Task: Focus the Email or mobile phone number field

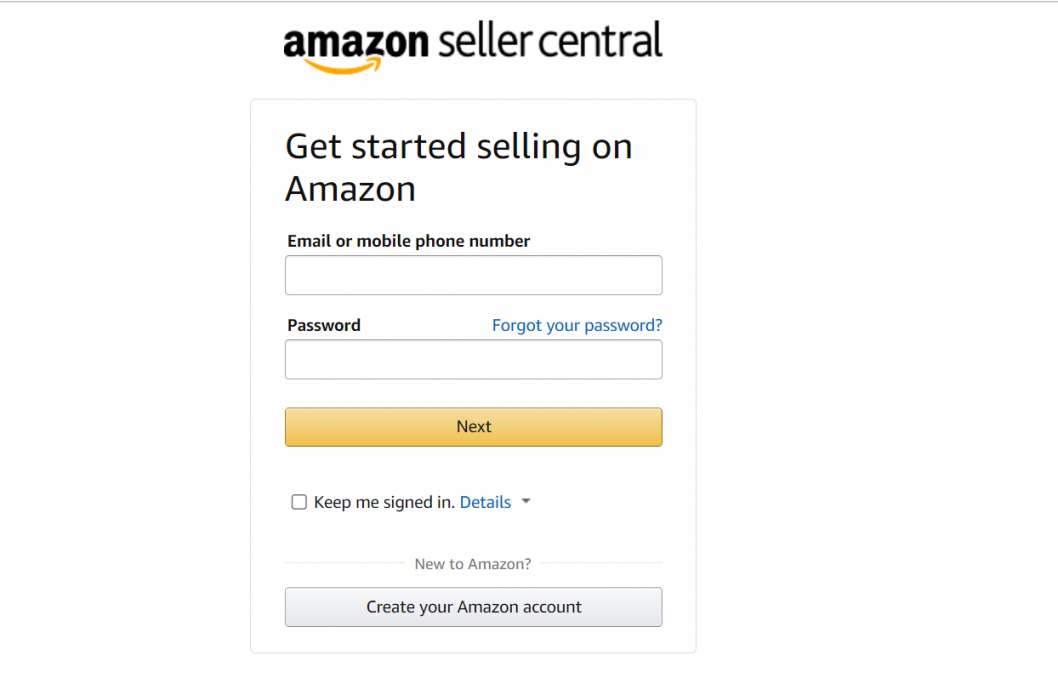Action: 473,275
